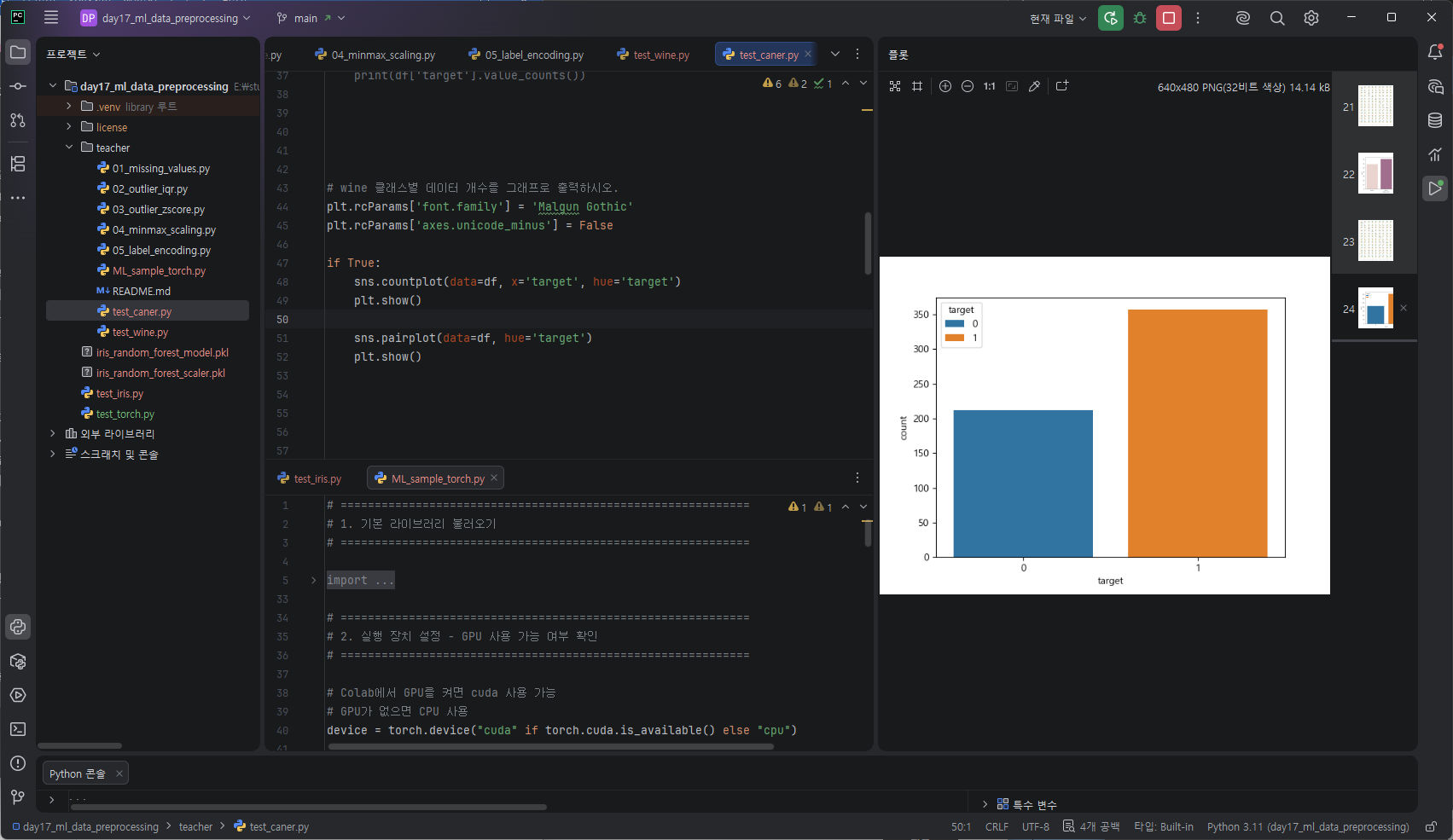Open the Pull Requests tool window icon
Screen dimensions: 1453x840
pyautogui.click(x=18, y=120)
